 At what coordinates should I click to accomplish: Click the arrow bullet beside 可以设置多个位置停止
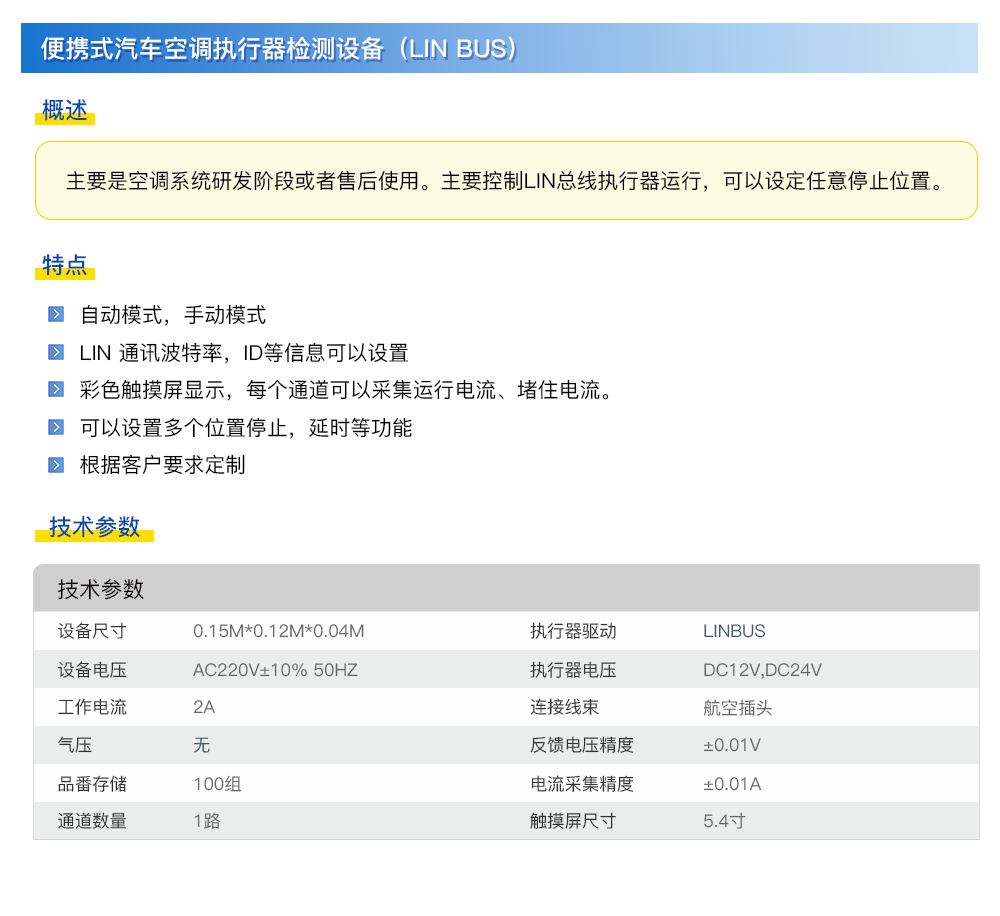pyautogui.click(x=56, y=428)
